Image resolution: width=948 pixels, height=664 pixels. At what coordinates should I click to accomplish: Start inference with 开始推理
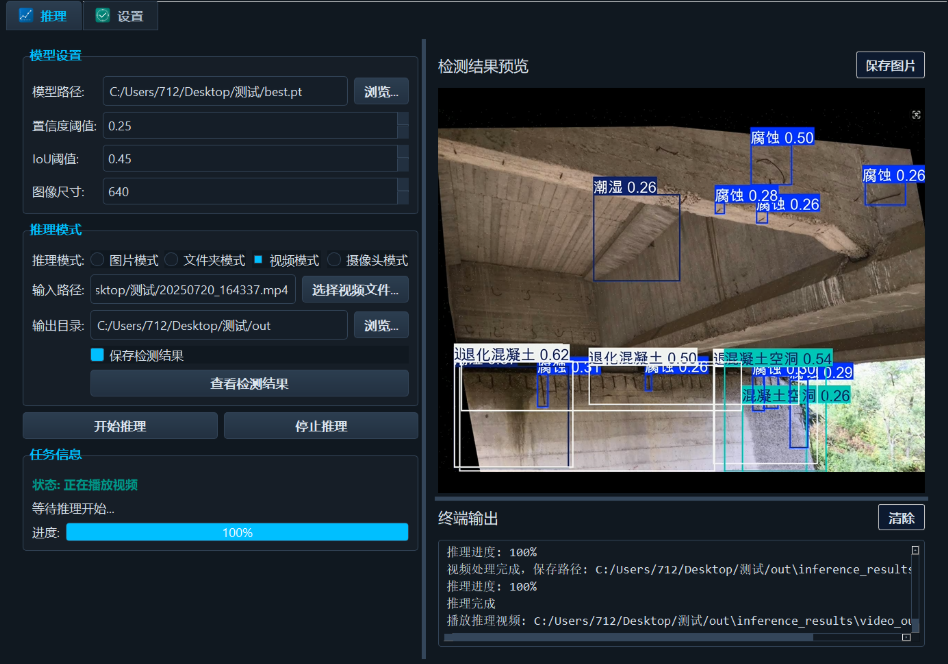[119, 425]
